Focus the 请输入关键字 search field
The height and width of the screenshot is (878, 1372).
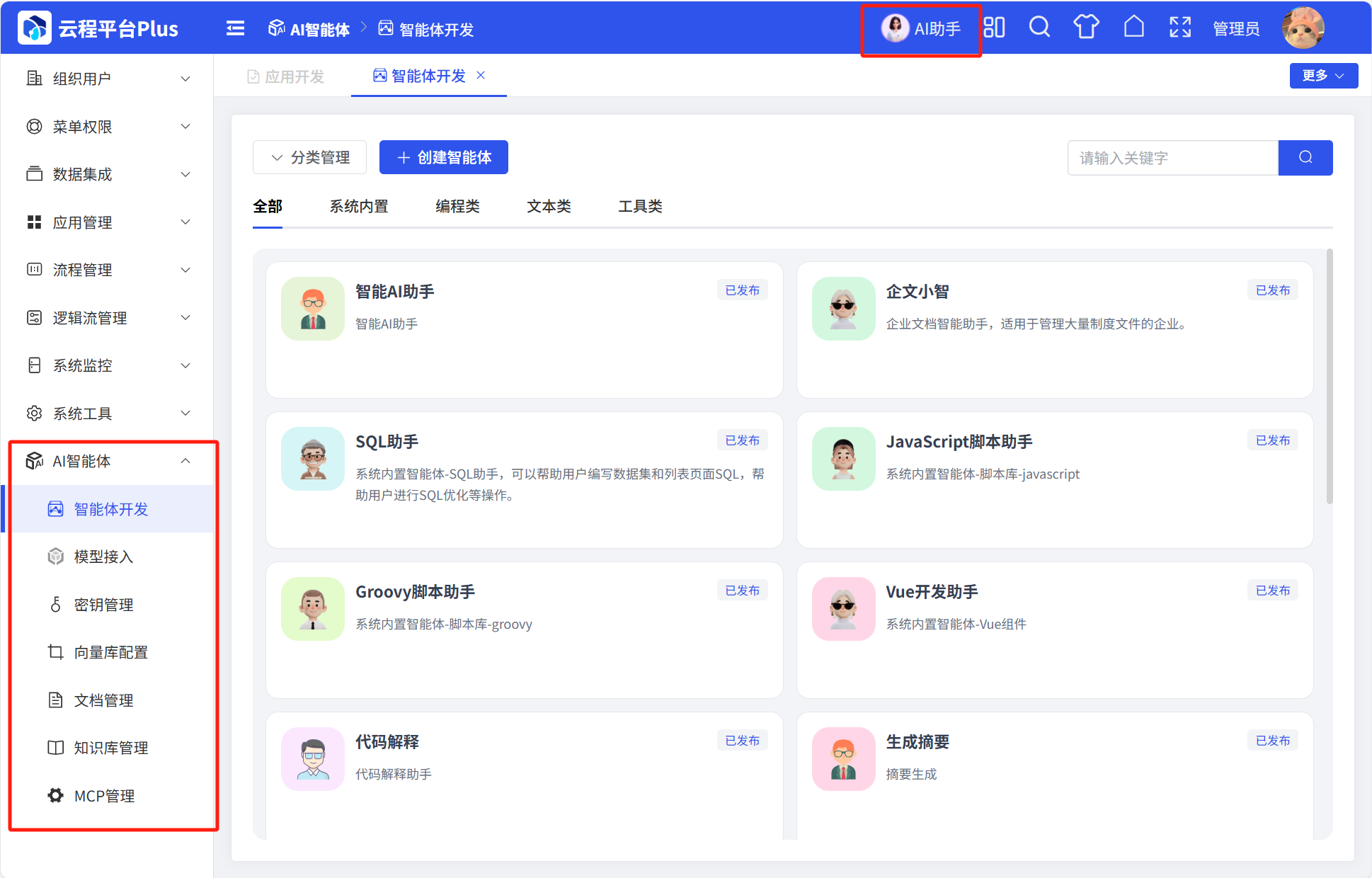(1173, 158)
